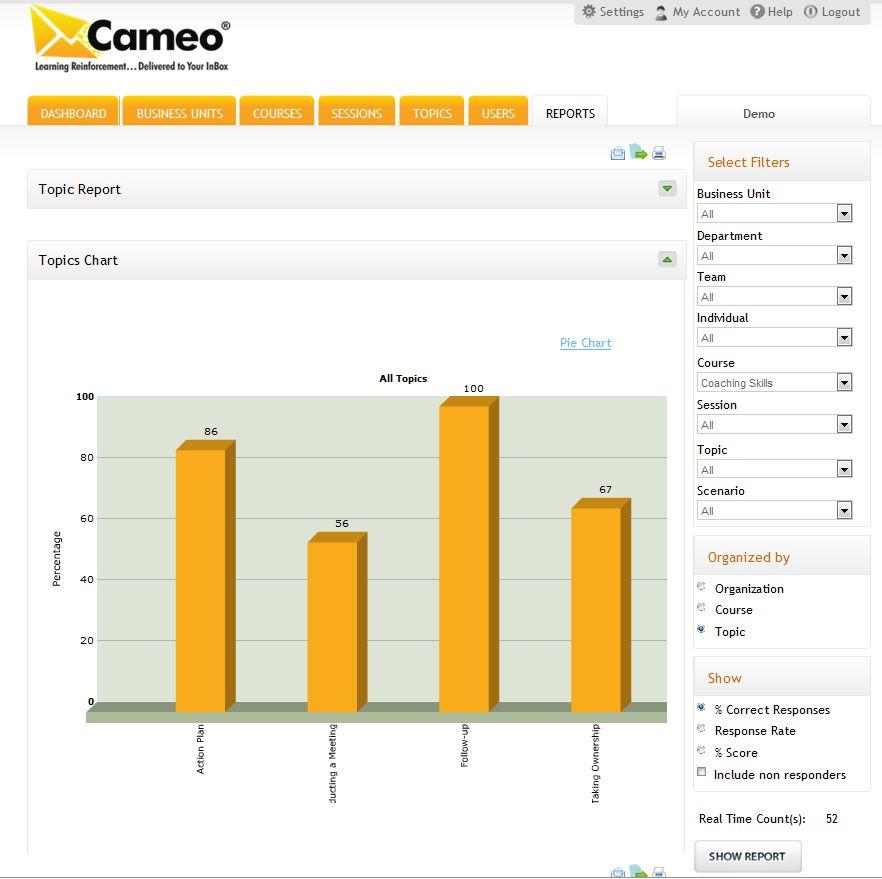This screenshot has width=882, height=879.
Task: Click the email report icon above Topic Report
Action: [618, 153]
